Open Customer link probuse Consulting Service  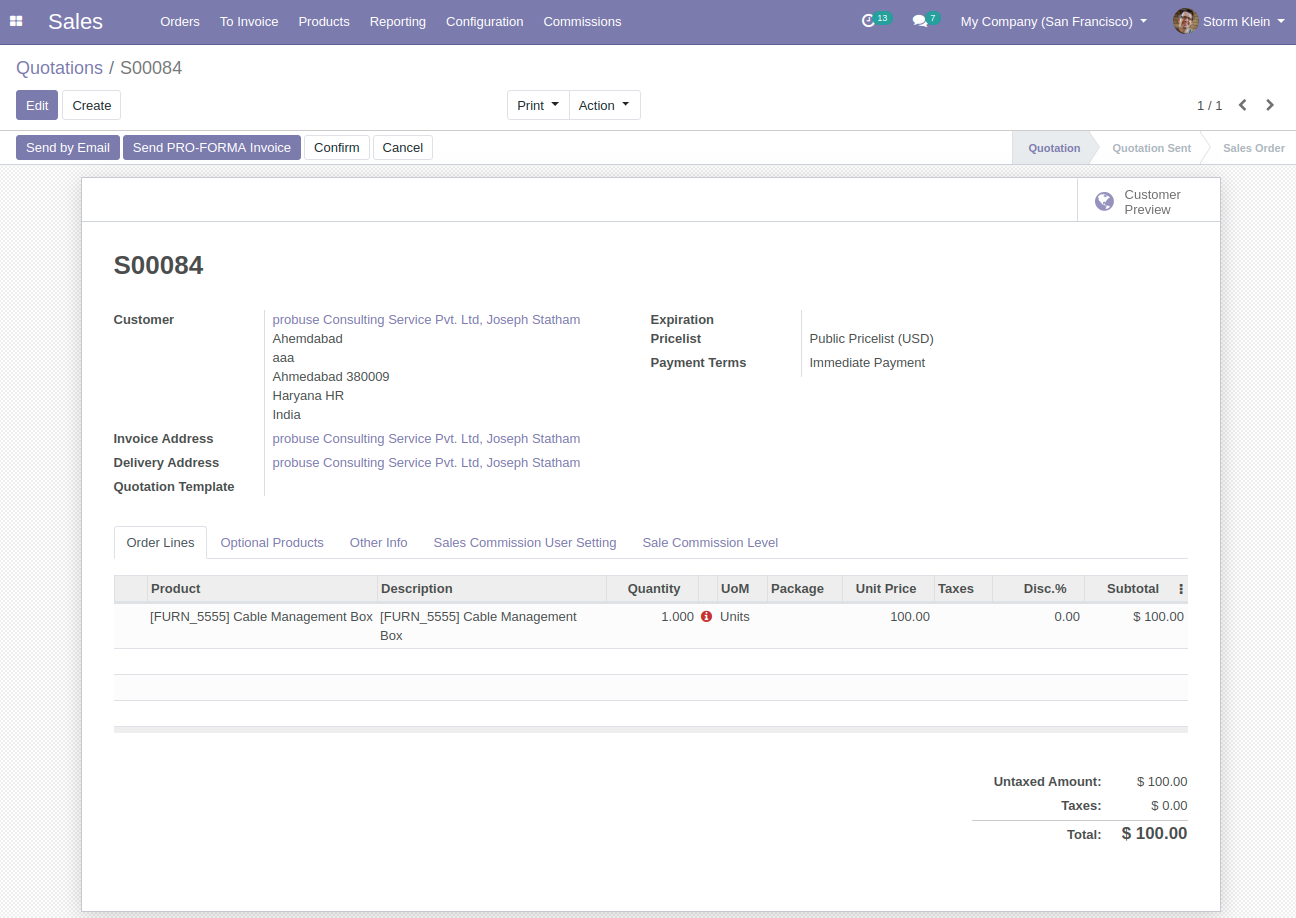[426, 320]
